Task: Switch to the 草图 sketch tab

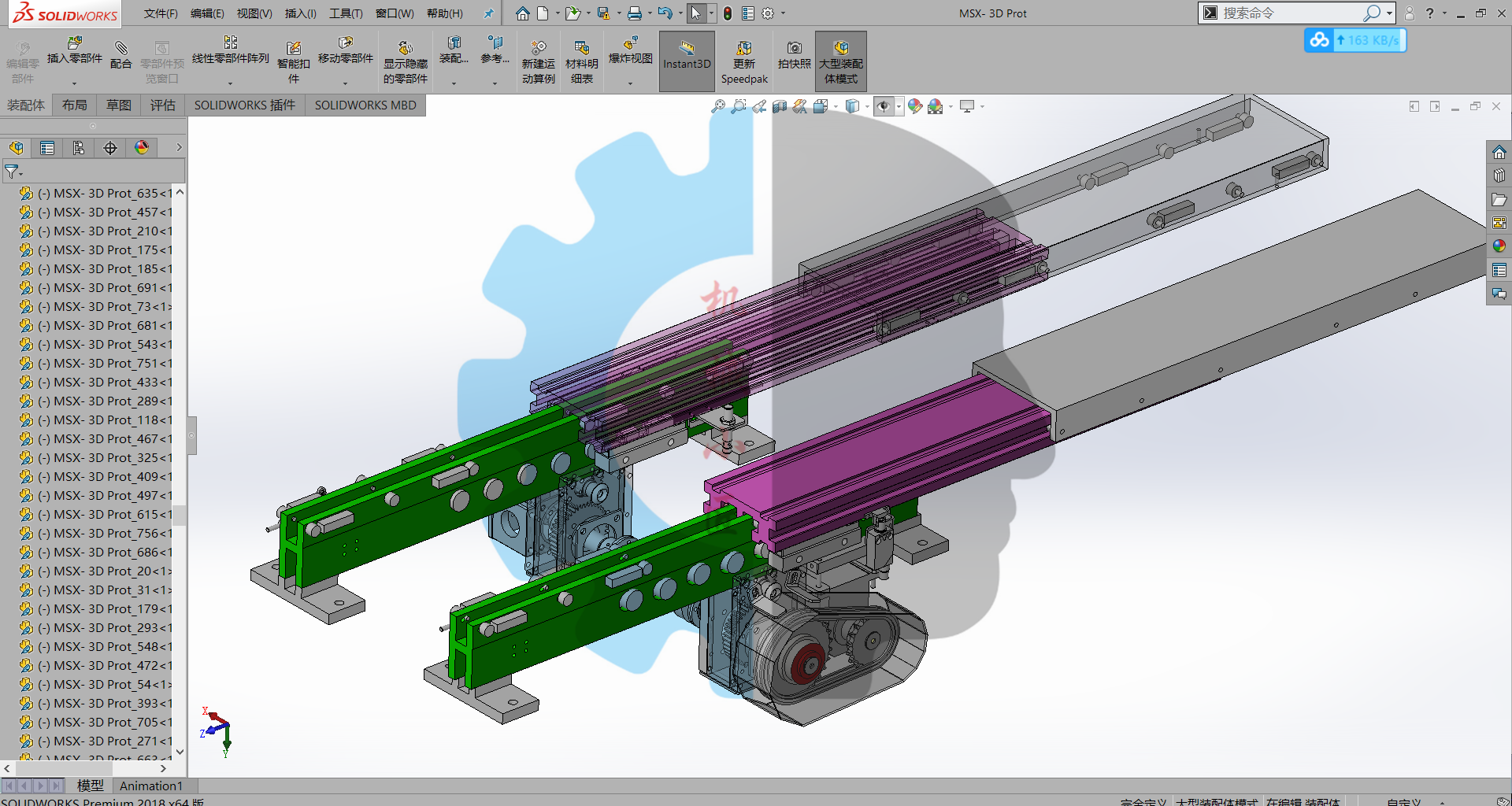Action: click(119, 105)
